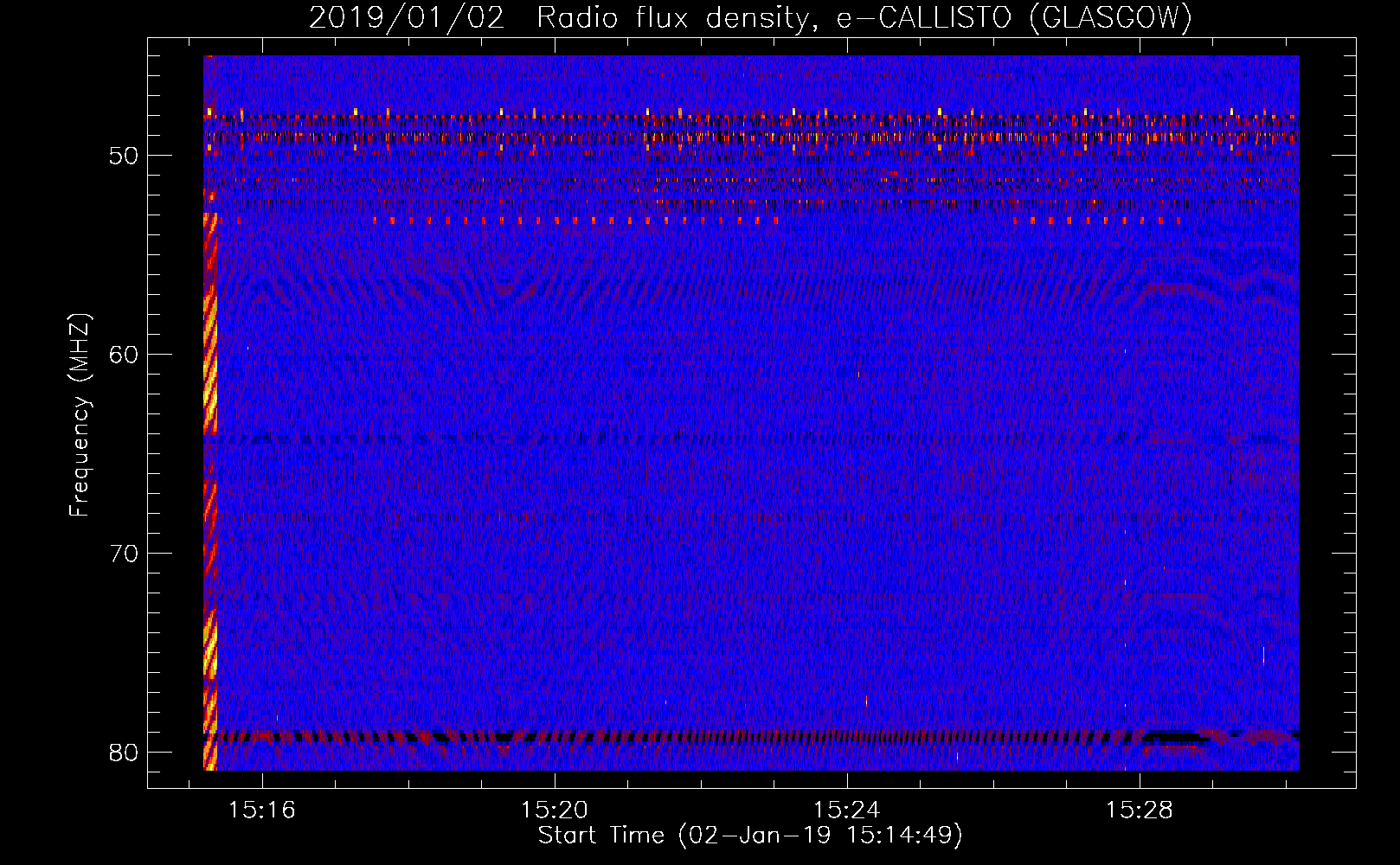Click the 60 MHz frequency tick label

coord(124,356)
